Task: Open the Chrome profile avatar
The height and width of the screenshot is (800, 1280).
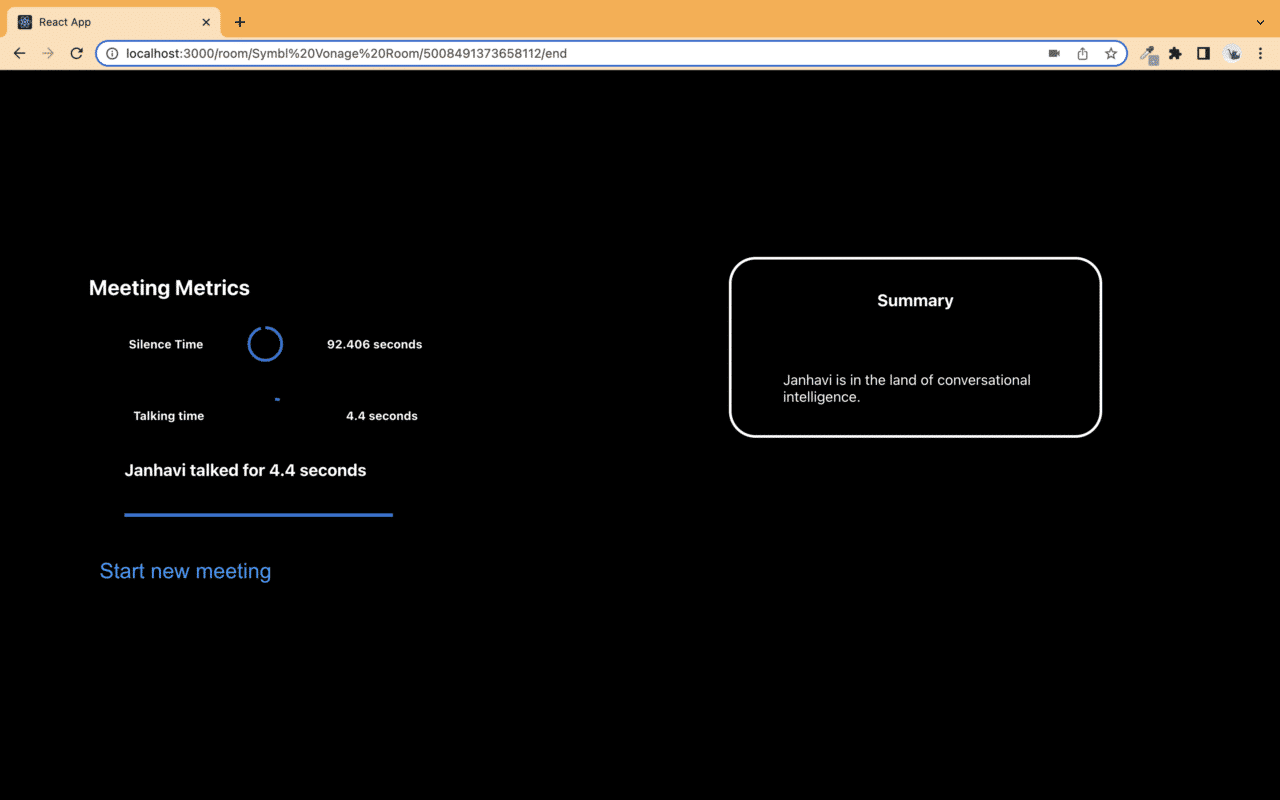Action: (1233, 53)
